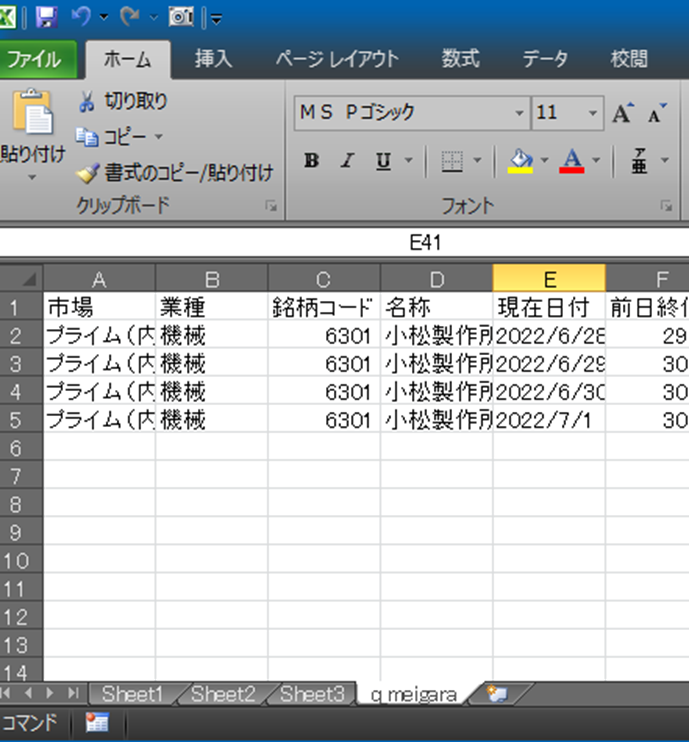Viewport: 689px width, 742px height.
Task: Click the decrease font size icon
Action: point(658,113)
